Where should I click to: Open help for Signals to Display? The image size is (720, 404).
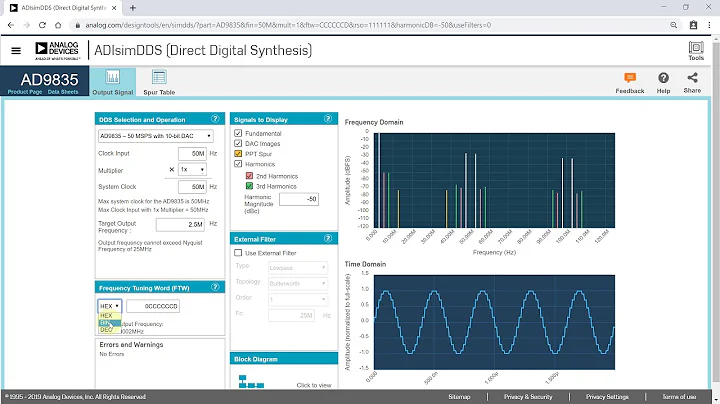[x=328, y=119]
